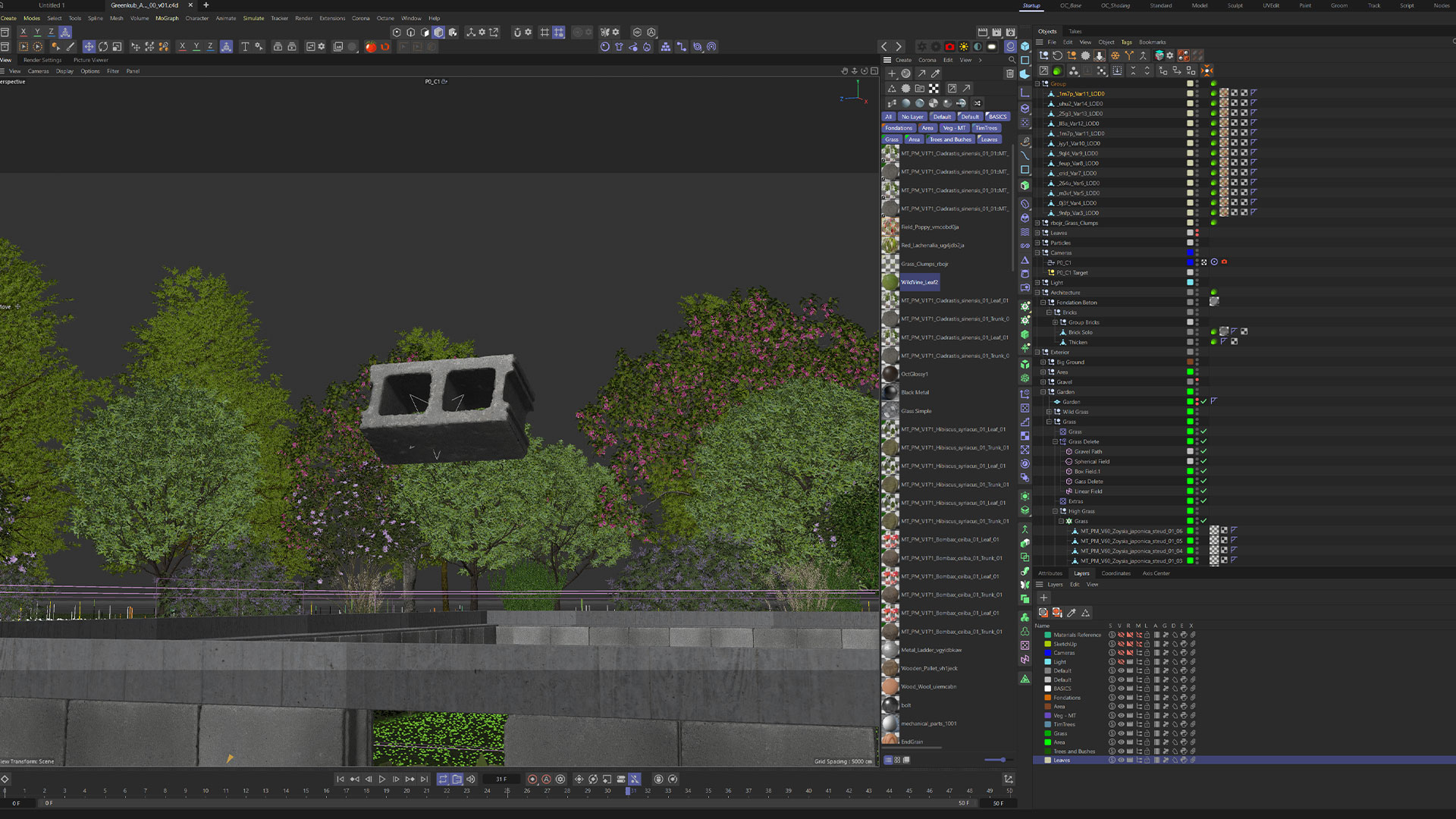
Task: Click the text tool icon
Action: [244, 47]
